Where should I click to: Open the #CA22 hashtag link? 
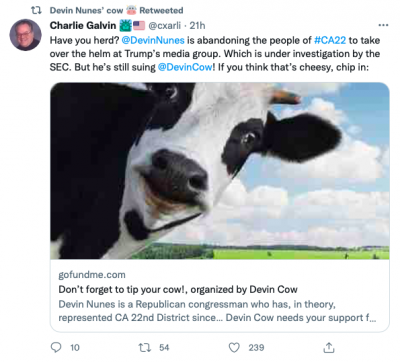pyautogui.click(x=330, y=40)
